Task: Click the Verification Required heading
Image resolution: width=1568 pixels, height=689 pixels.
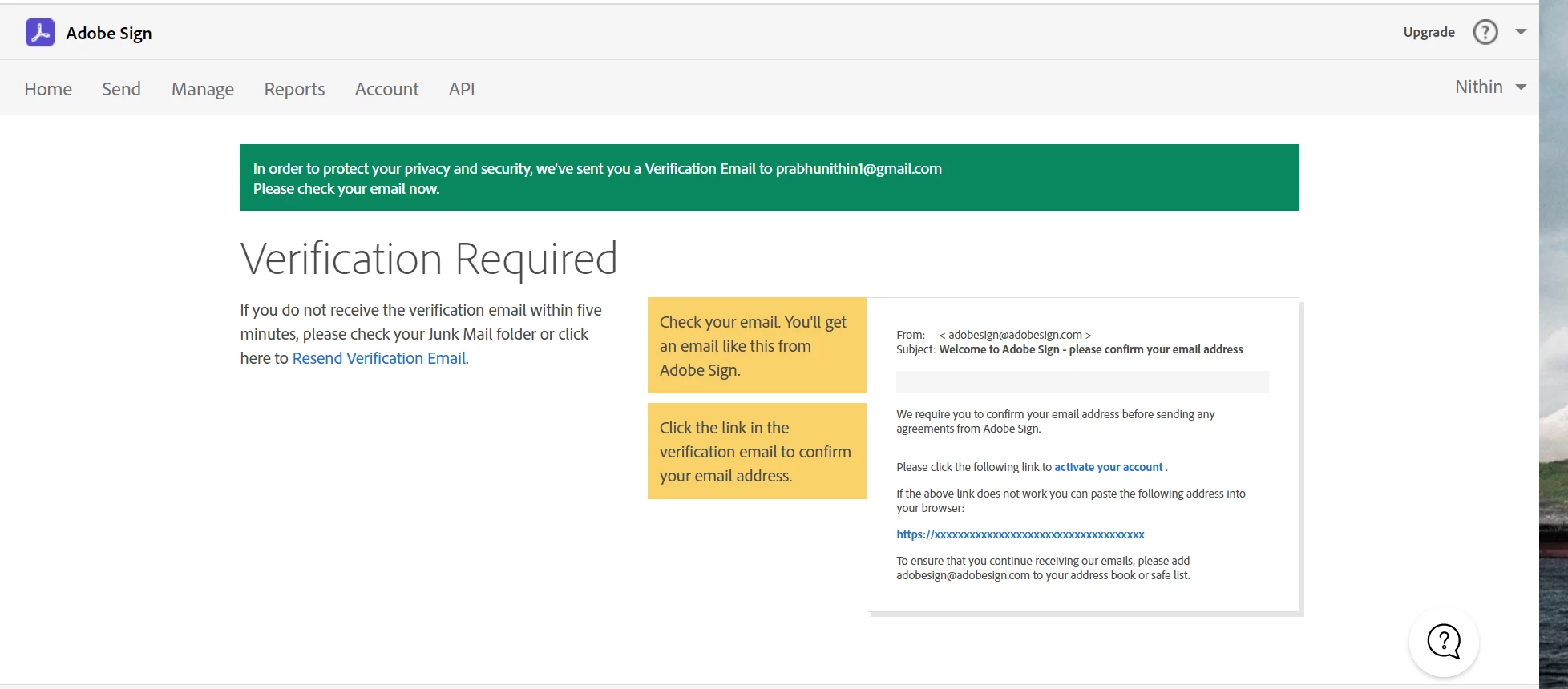Action: [x=429, y=259]
